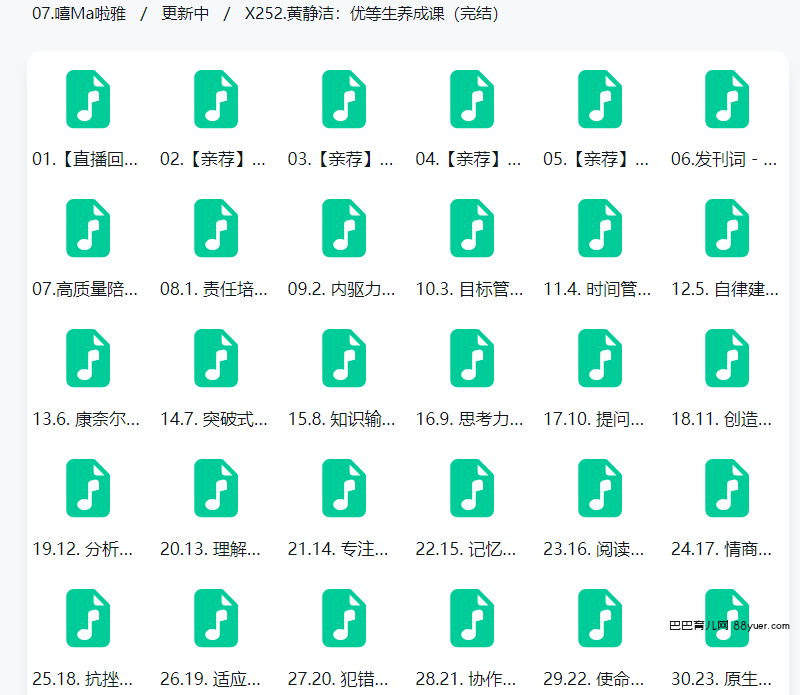Viewport: 800px width, 695px height.
Task: Open the 09.2. 内驱力 audio icon
Action: pos(344,228)
